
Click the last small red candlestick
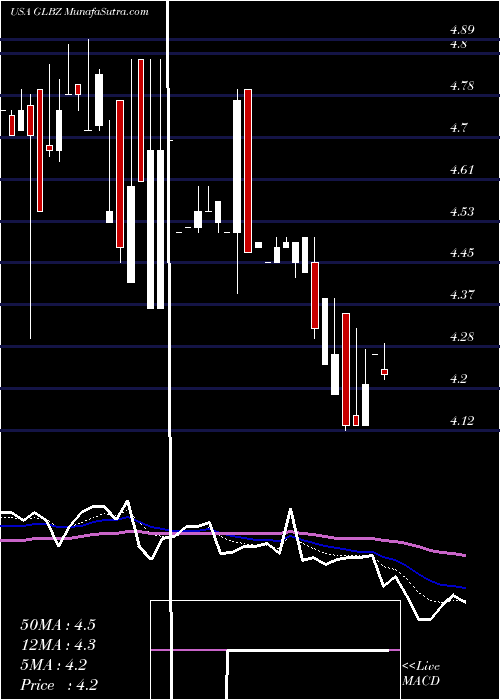[x=384, y=372]
